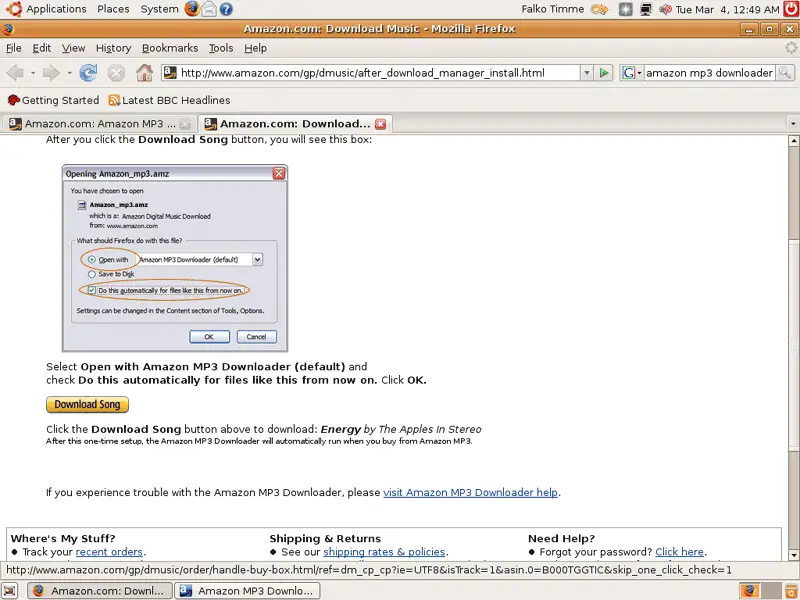Image resolution: width=800 pixels, height=600 pixels.
Task: Reload the current Amazon page
Action: [x=88, y=73]
